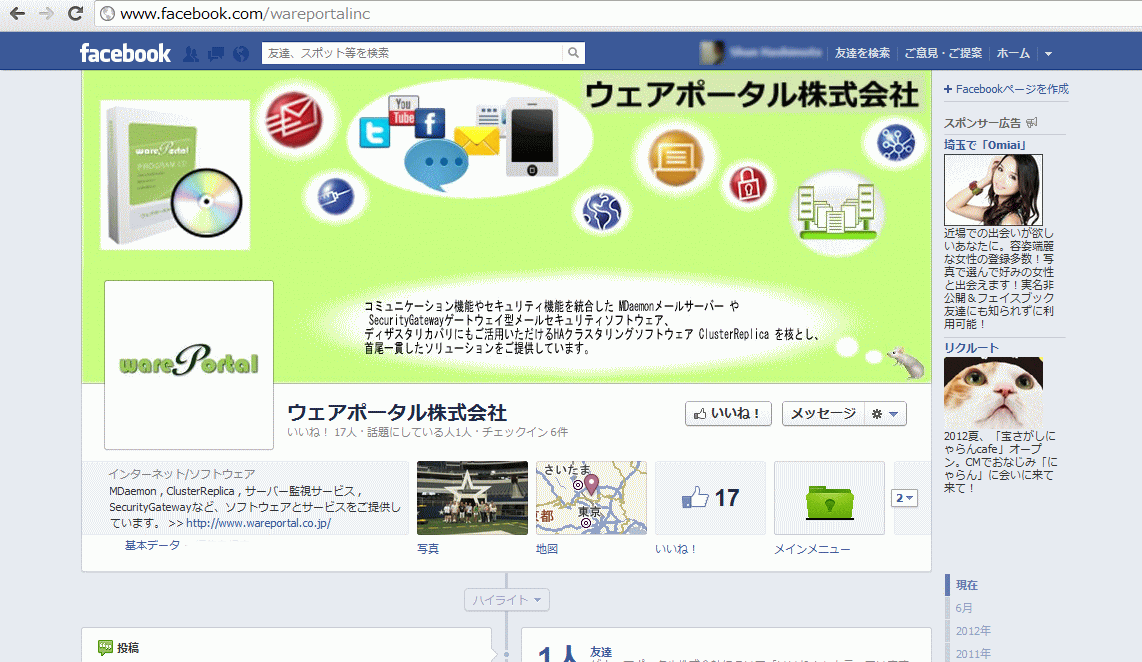Viewport: 1142px width, 662px height.
Task: Go back with the browser back arrow
Action: (x=17, y=13)
